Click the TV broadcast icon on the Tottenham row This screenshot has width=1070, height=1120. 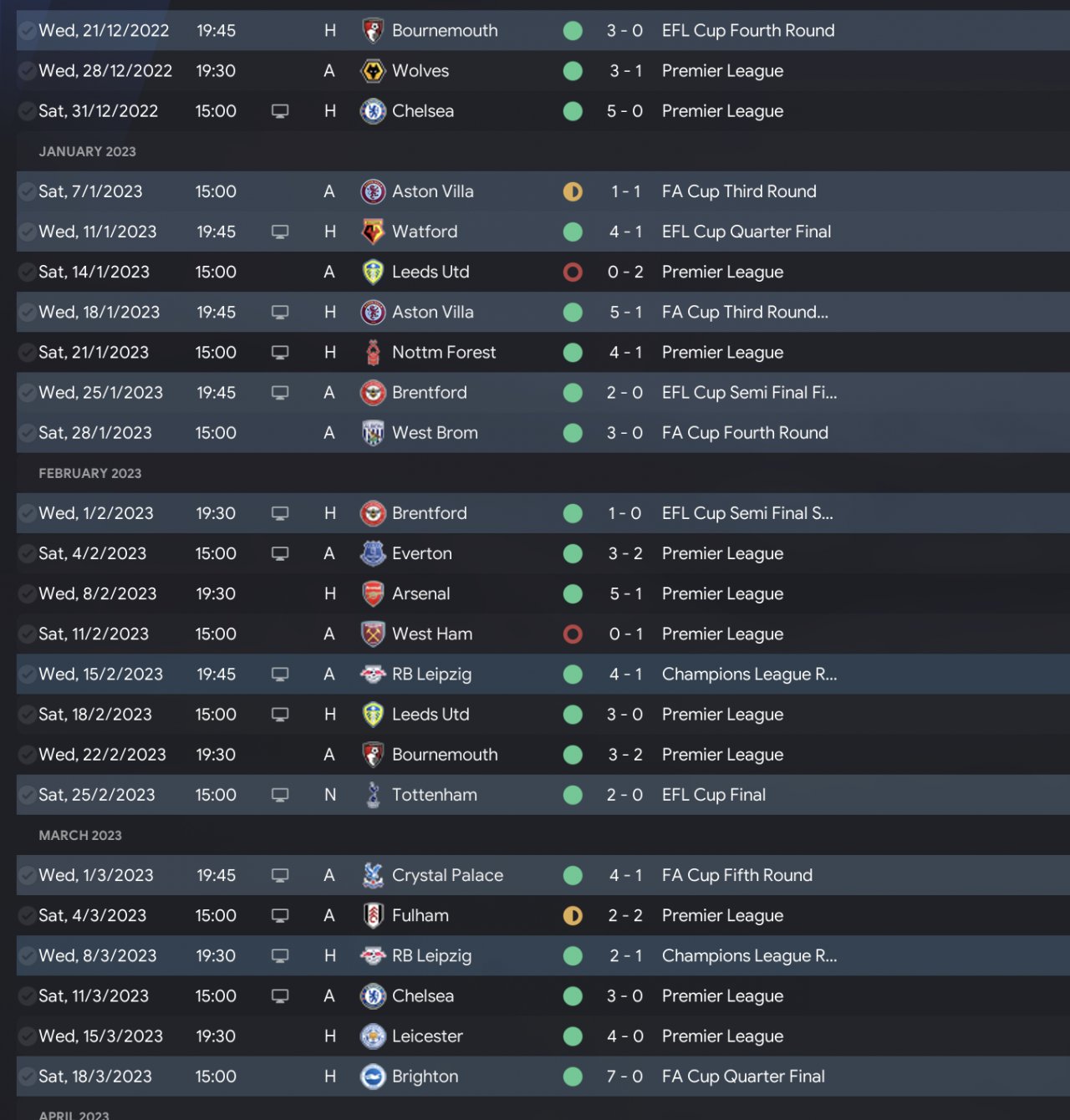tap(280, 795)
